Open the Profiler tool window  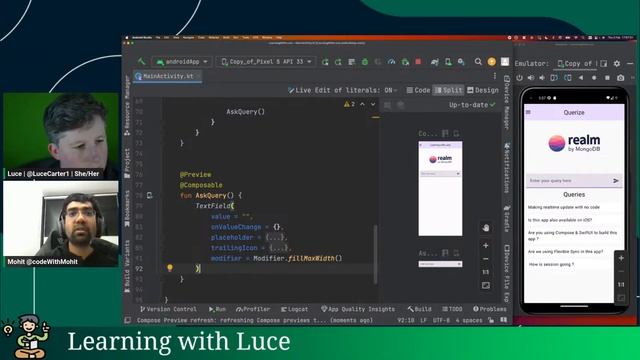pyautogui.click(x=253, y=309)
